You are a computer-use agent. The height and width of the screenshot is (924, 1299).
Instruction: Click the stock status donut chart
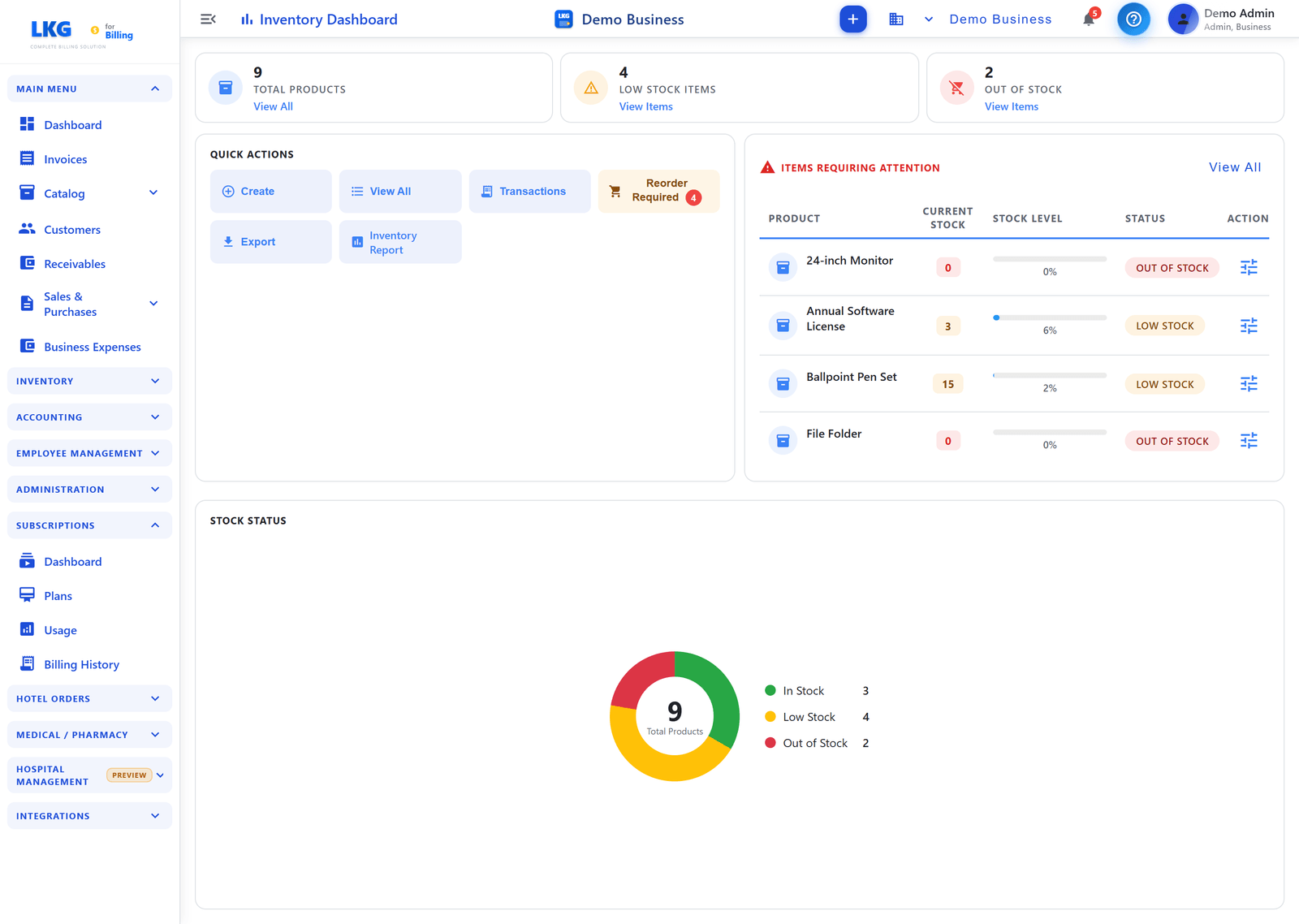point(675,716)
